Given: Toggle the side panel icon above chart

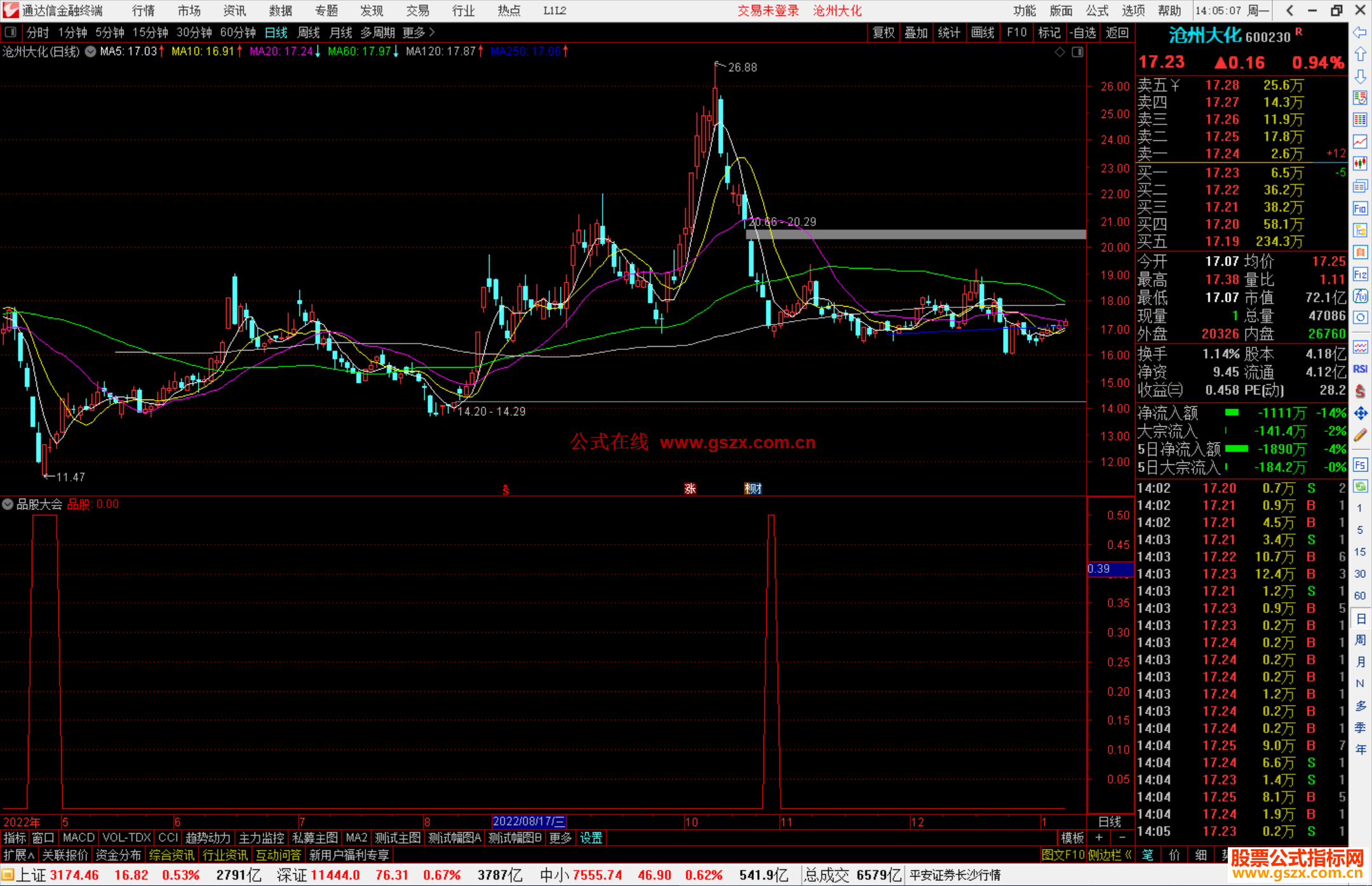Looking at the screenshot, I should click(x=1077, y=52).
